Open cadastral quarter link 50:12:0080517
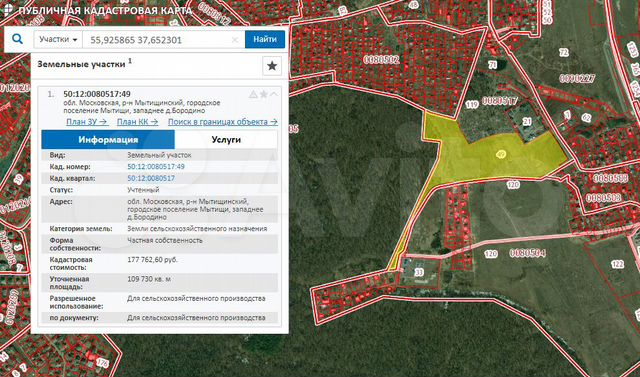This screenshot has height=377, width=640. pos(151,178)
